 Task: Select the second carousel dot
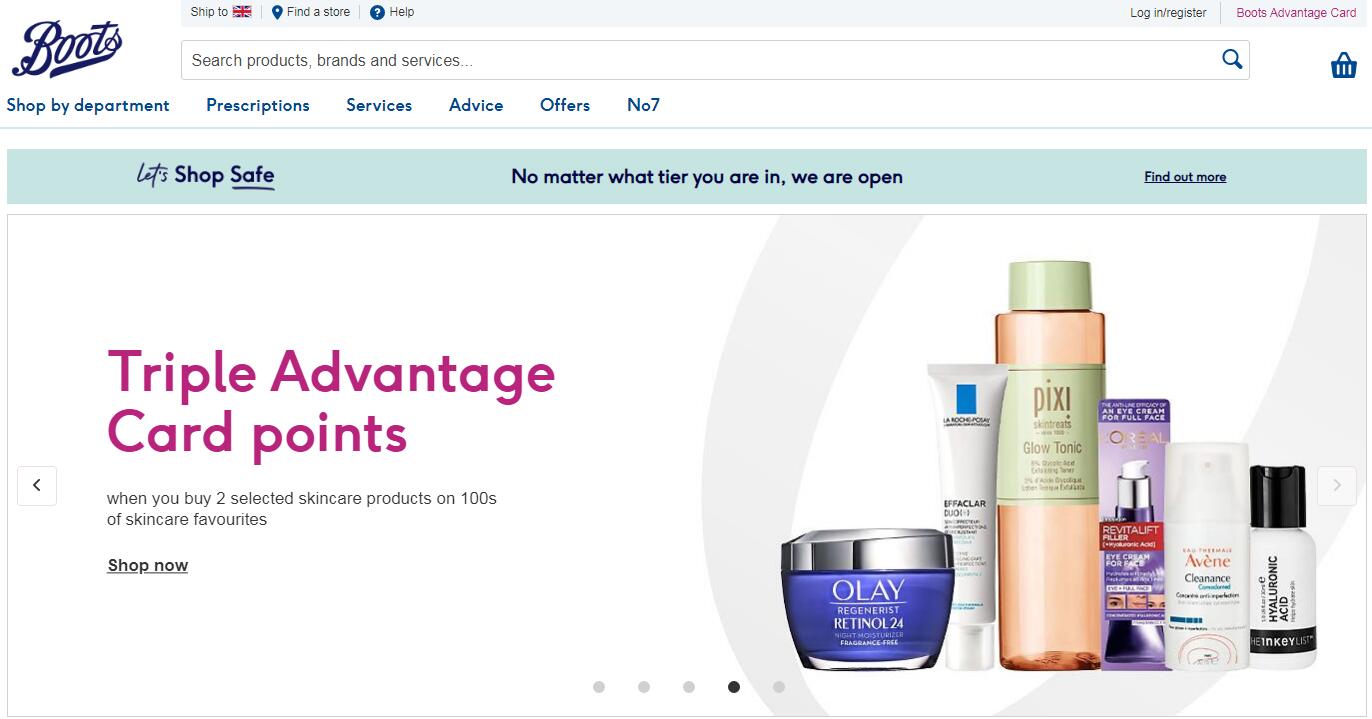[x=644, y=687]
